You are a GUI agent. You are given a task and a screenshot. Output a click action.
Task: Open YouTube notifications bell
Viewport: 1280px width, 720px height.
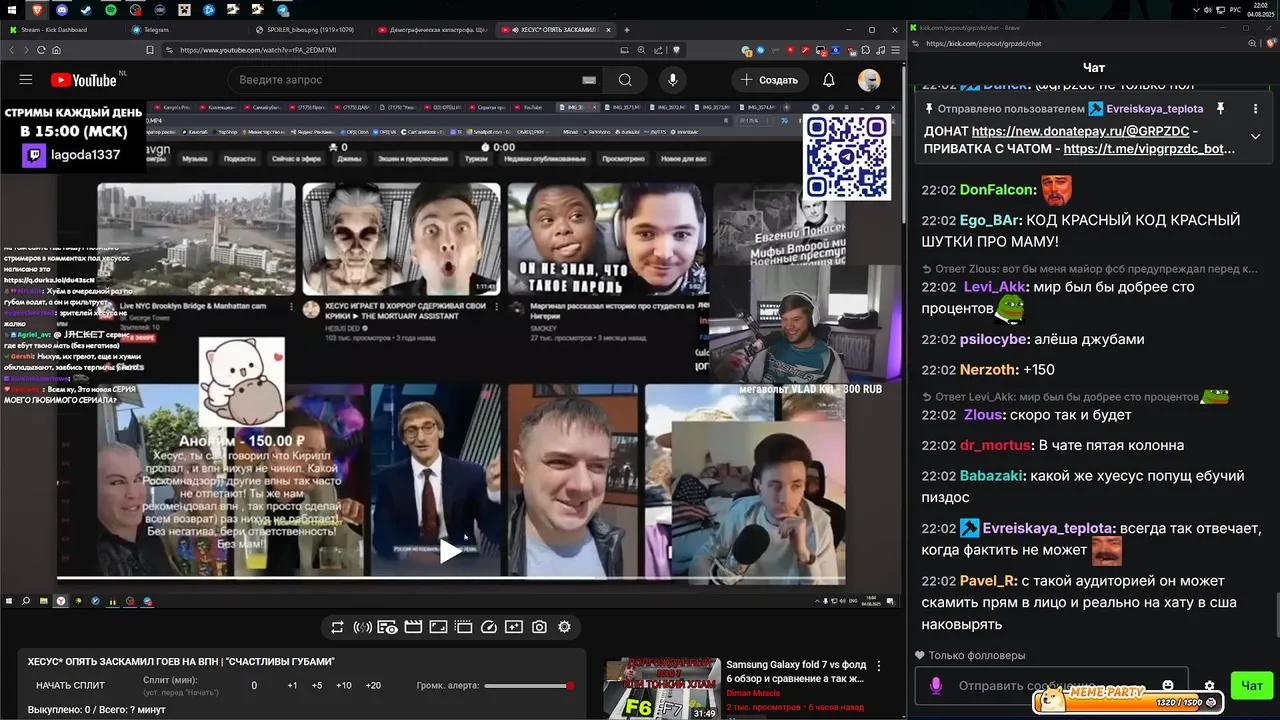tap(829, 80)
